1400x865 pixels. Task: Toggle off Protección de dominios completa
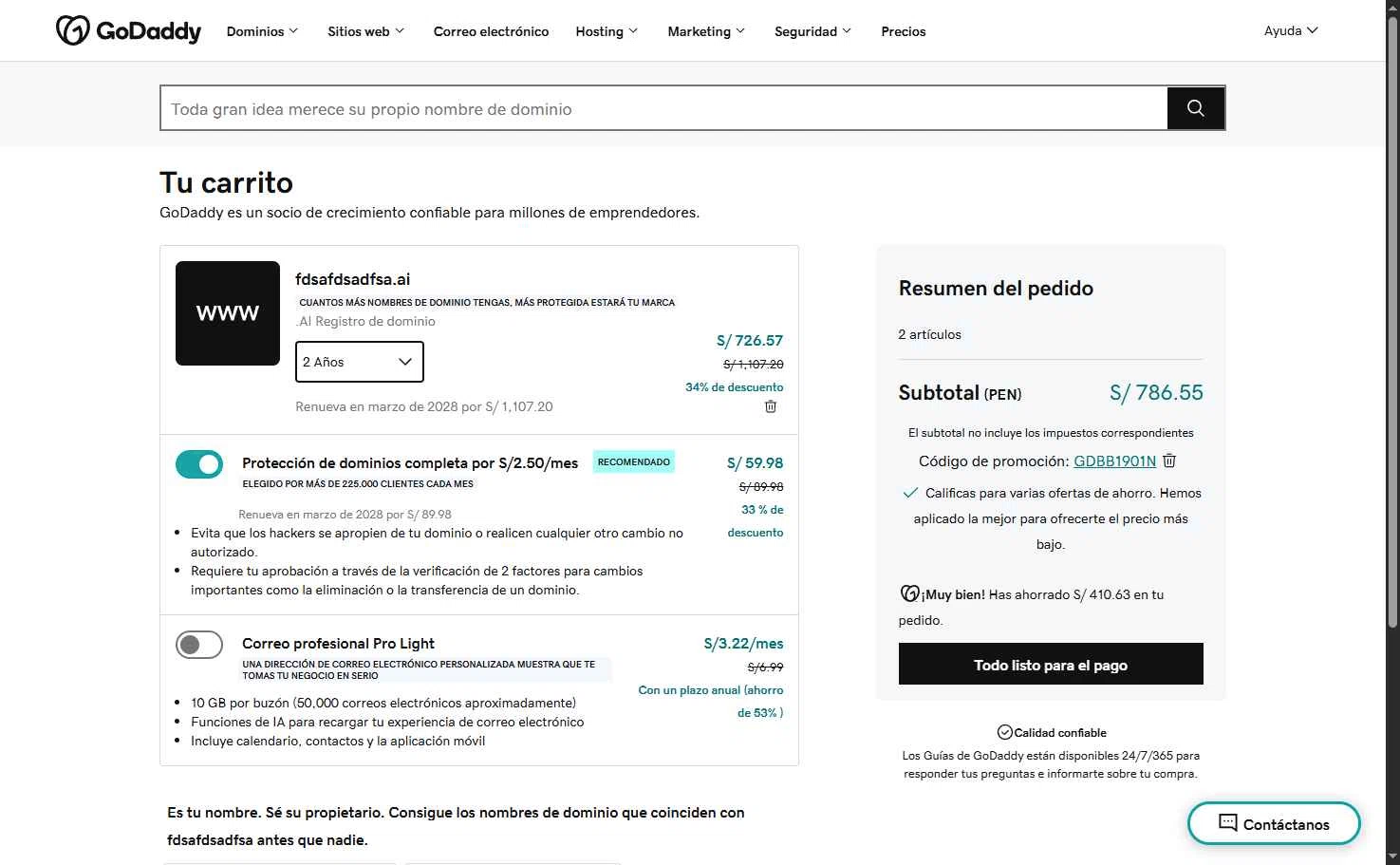[199, 464]
